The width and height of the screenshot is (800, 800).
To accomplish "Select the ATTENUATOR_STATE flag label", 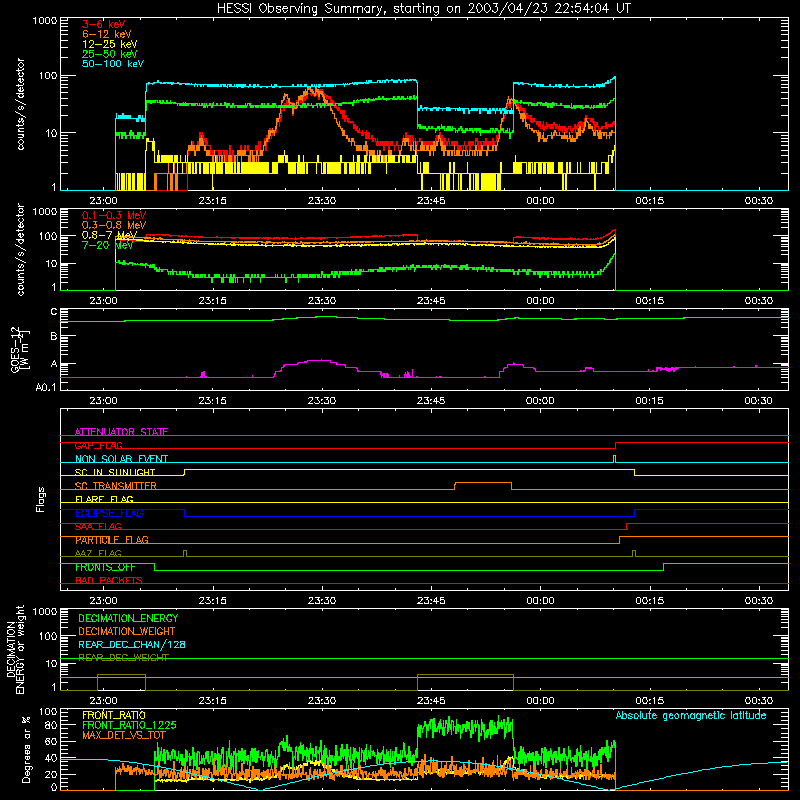I will (121, 432).
